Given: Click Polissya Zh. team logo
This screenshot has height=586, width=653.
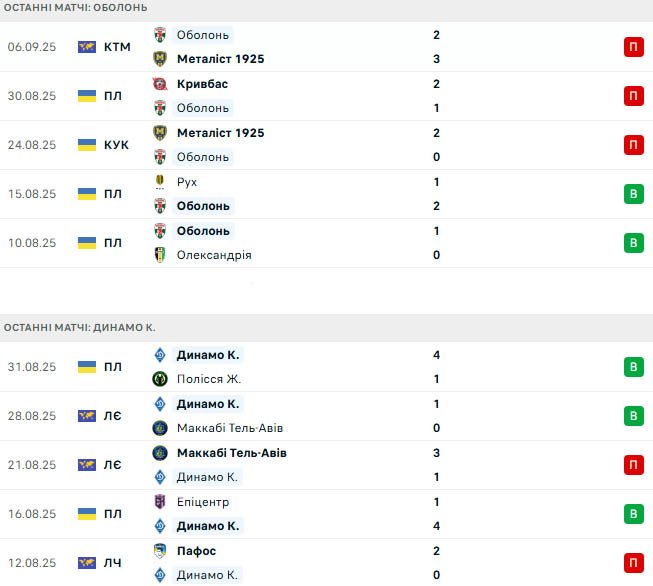Looking at the screenshot, I should coord(160,379).
